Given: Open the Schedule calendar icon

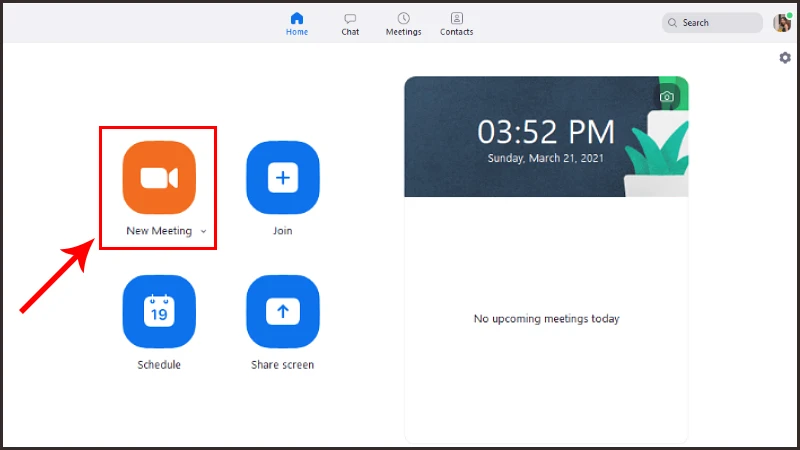Looking at the screenshot, I should coord(159,312).
